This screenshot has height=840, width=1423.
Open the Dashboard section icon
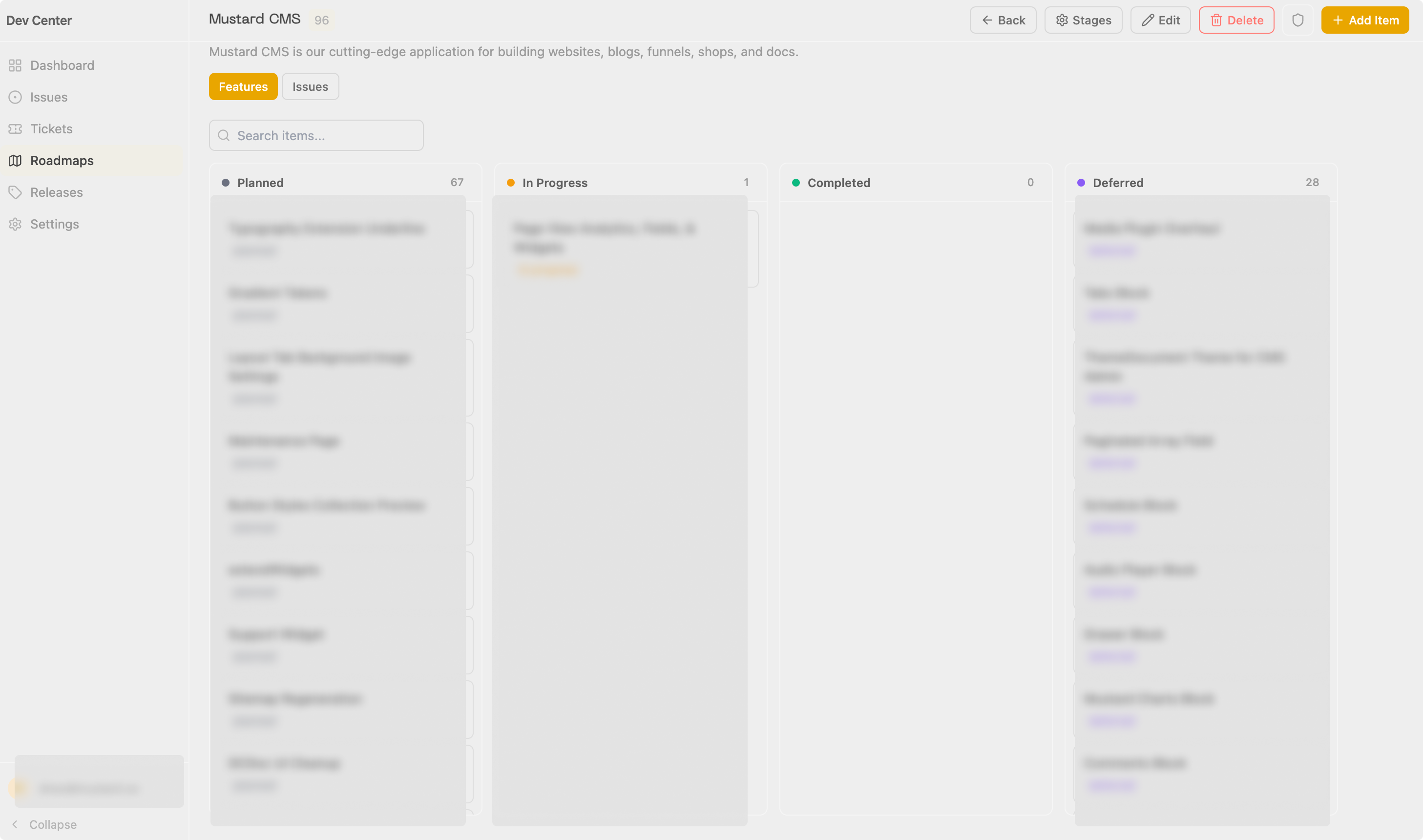(x=15, y=65)
